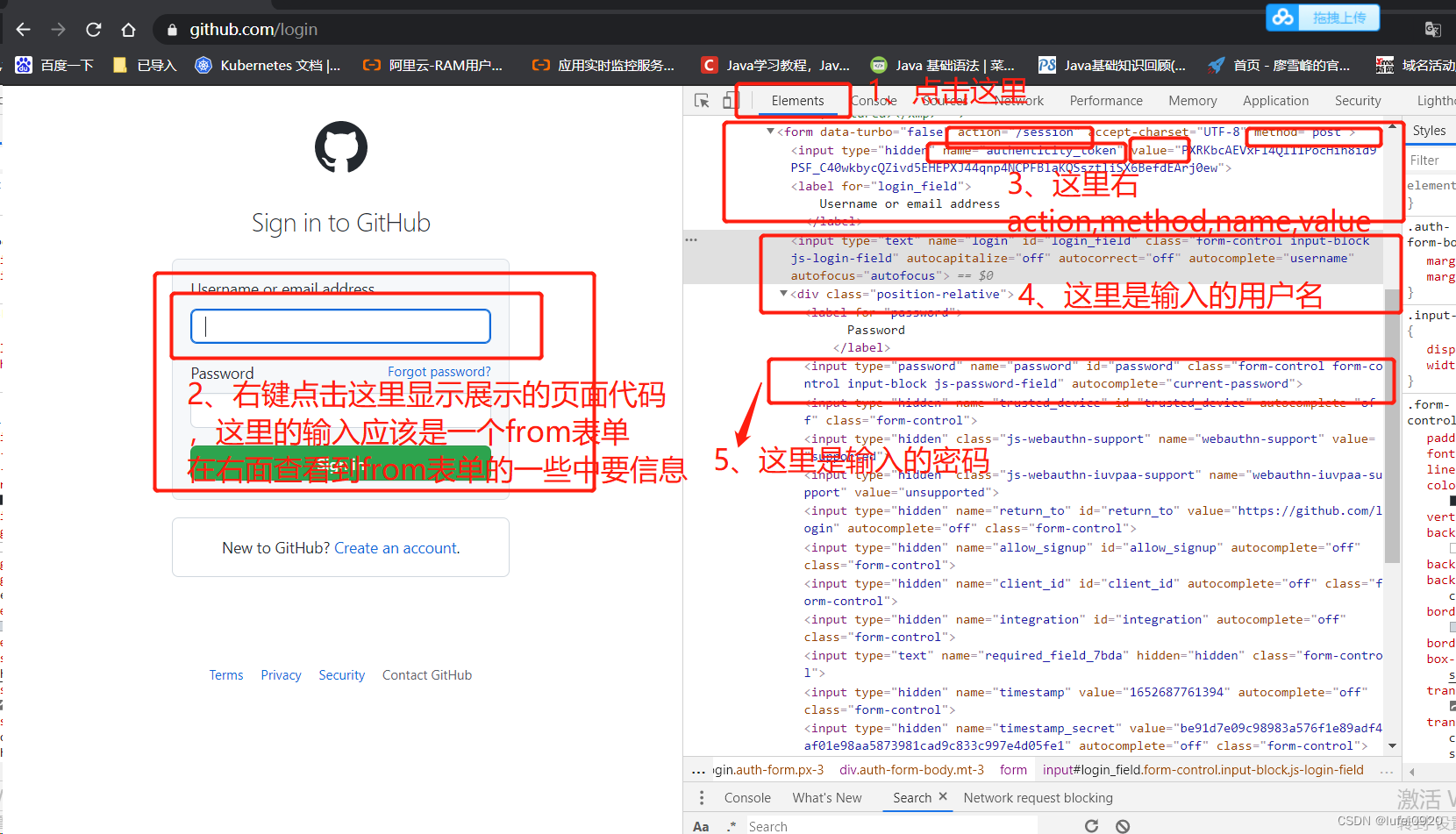Switch to the Memory tab
The width and height of the screenshot is (1456, 834).
pyautogui.click(x=1193, y=101)
